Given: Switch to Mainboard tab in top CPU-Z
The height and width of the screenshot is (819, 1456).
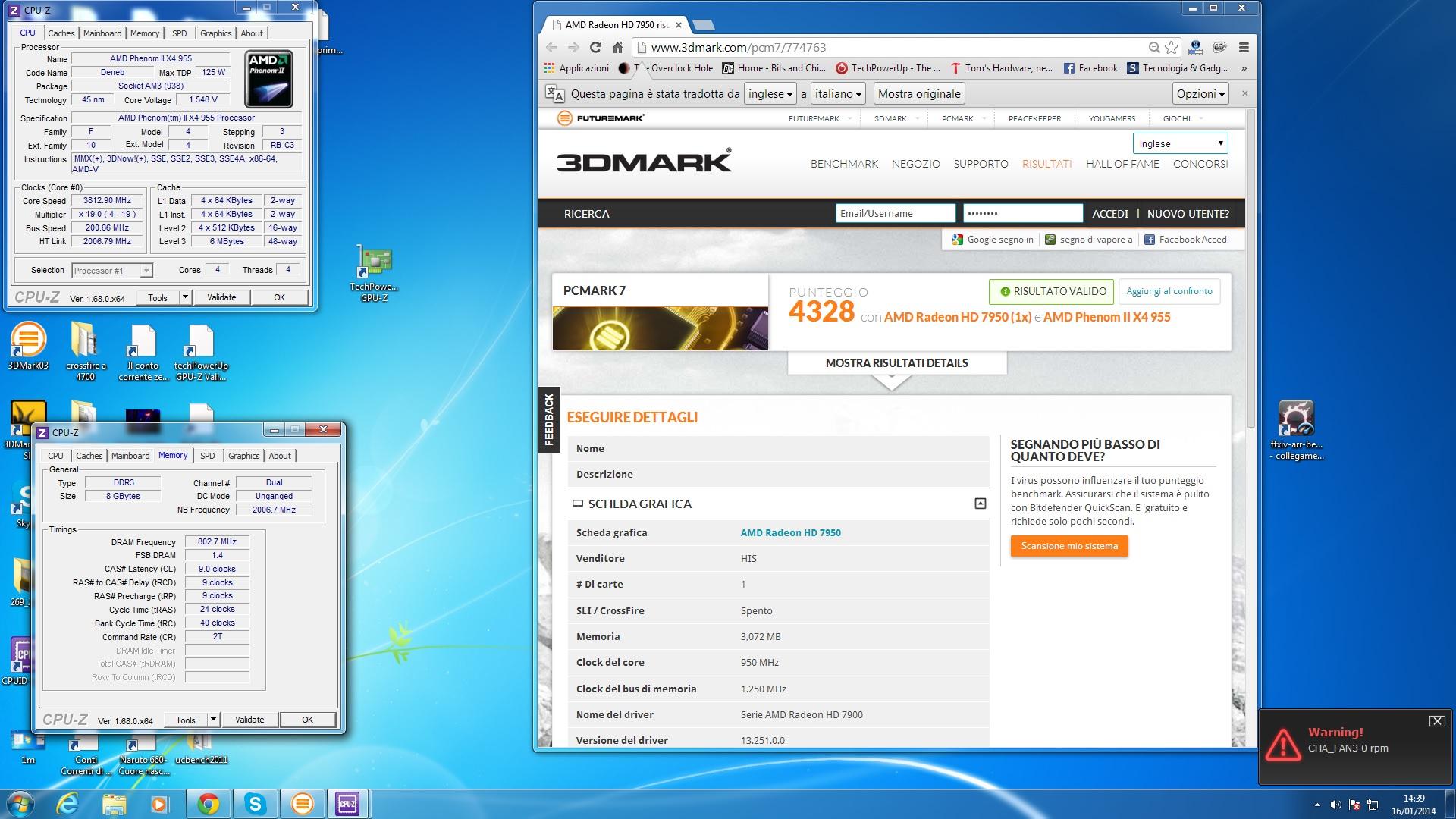Looking at the screenshot, I should 102,33.
